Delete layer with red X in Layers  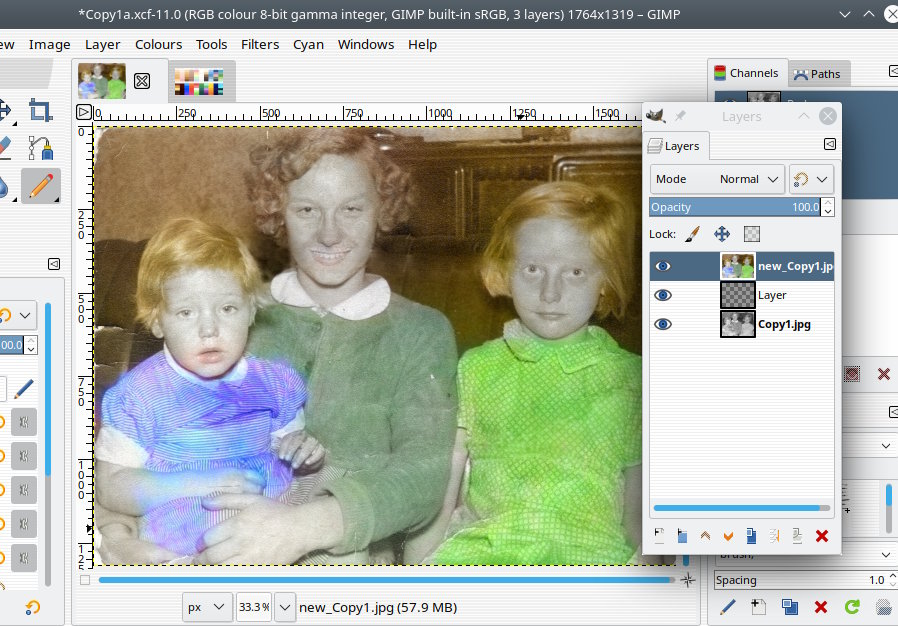pyautogui.click(x=821, y=536)
